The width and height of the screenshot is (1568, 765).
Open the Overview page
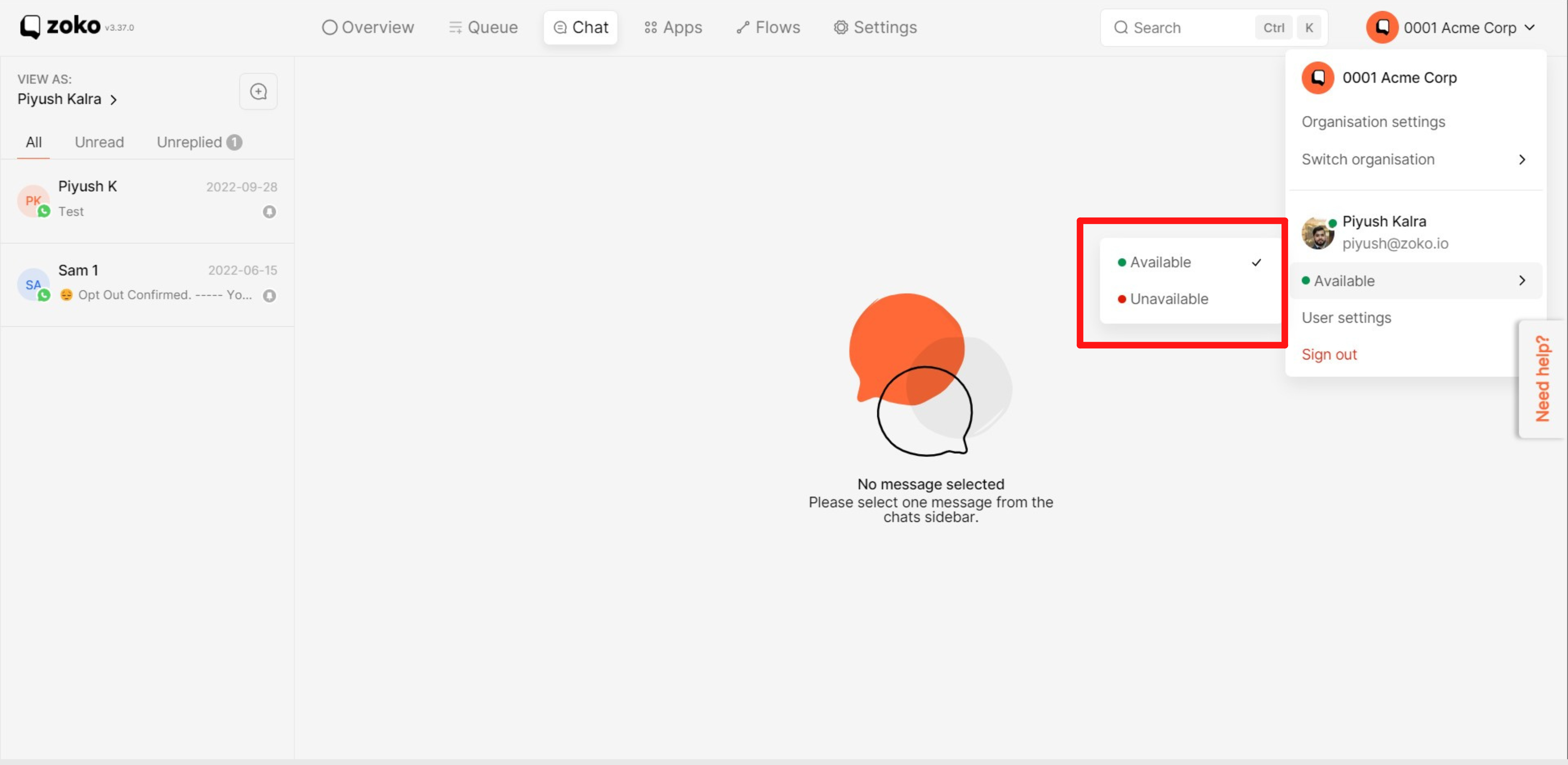368,27
